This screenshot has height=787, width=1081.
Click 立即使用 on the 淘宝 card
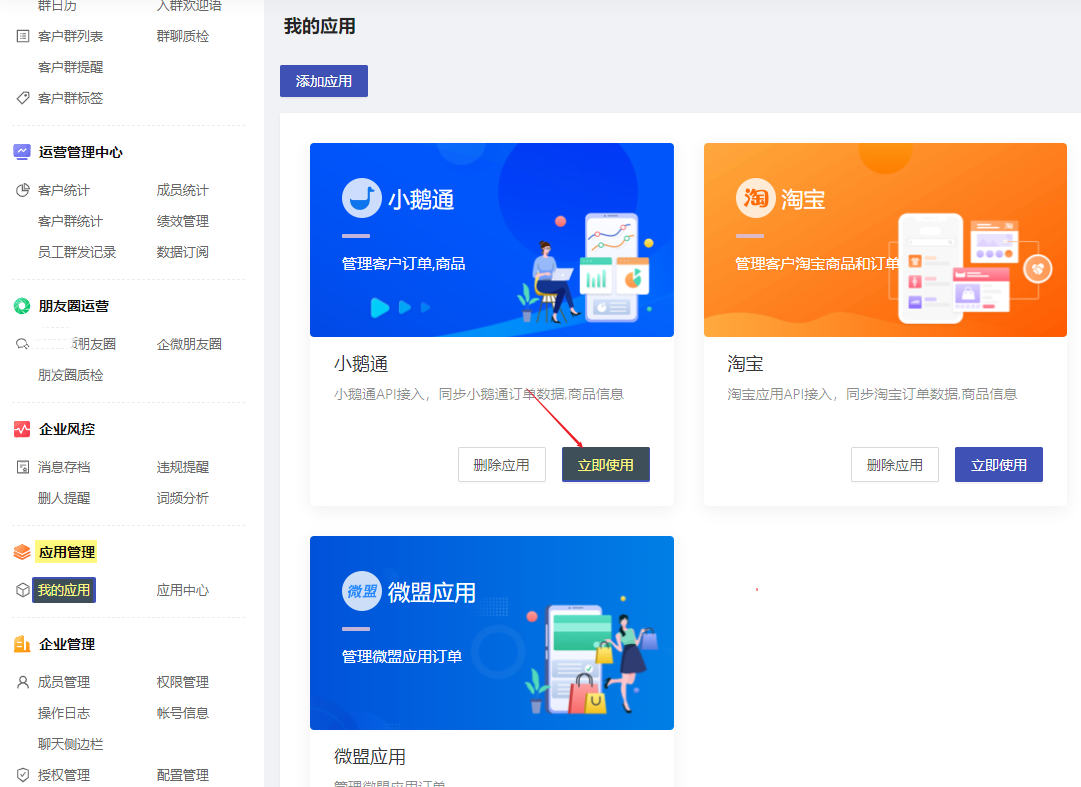click(999, 464)
